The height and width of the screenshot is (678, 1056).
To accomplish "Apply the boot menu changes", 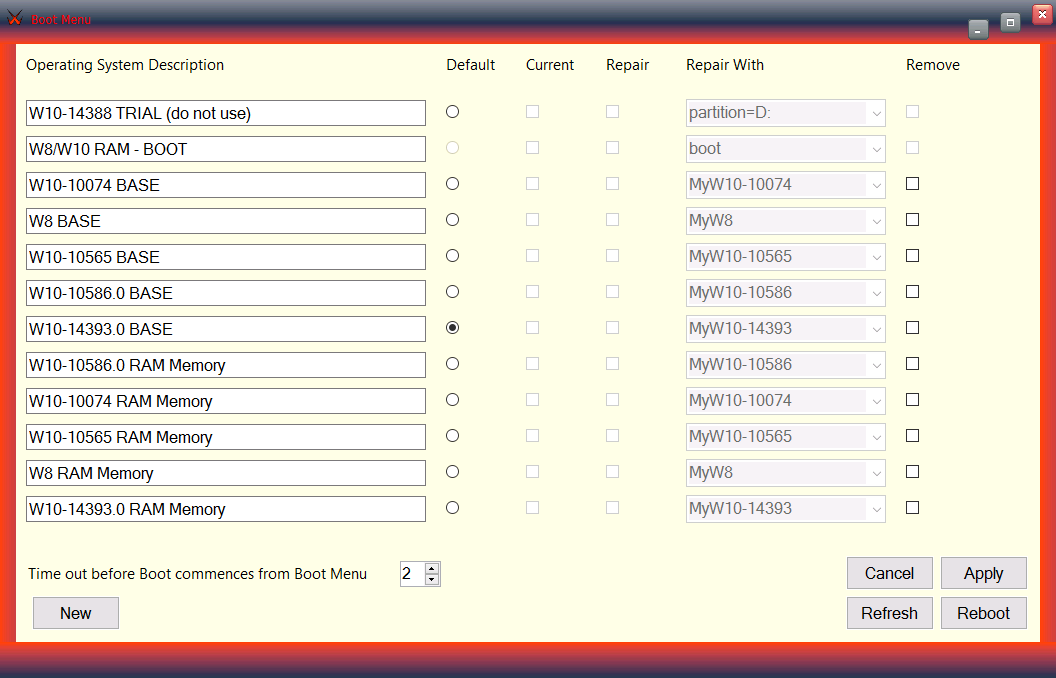I will coord(983,573).
